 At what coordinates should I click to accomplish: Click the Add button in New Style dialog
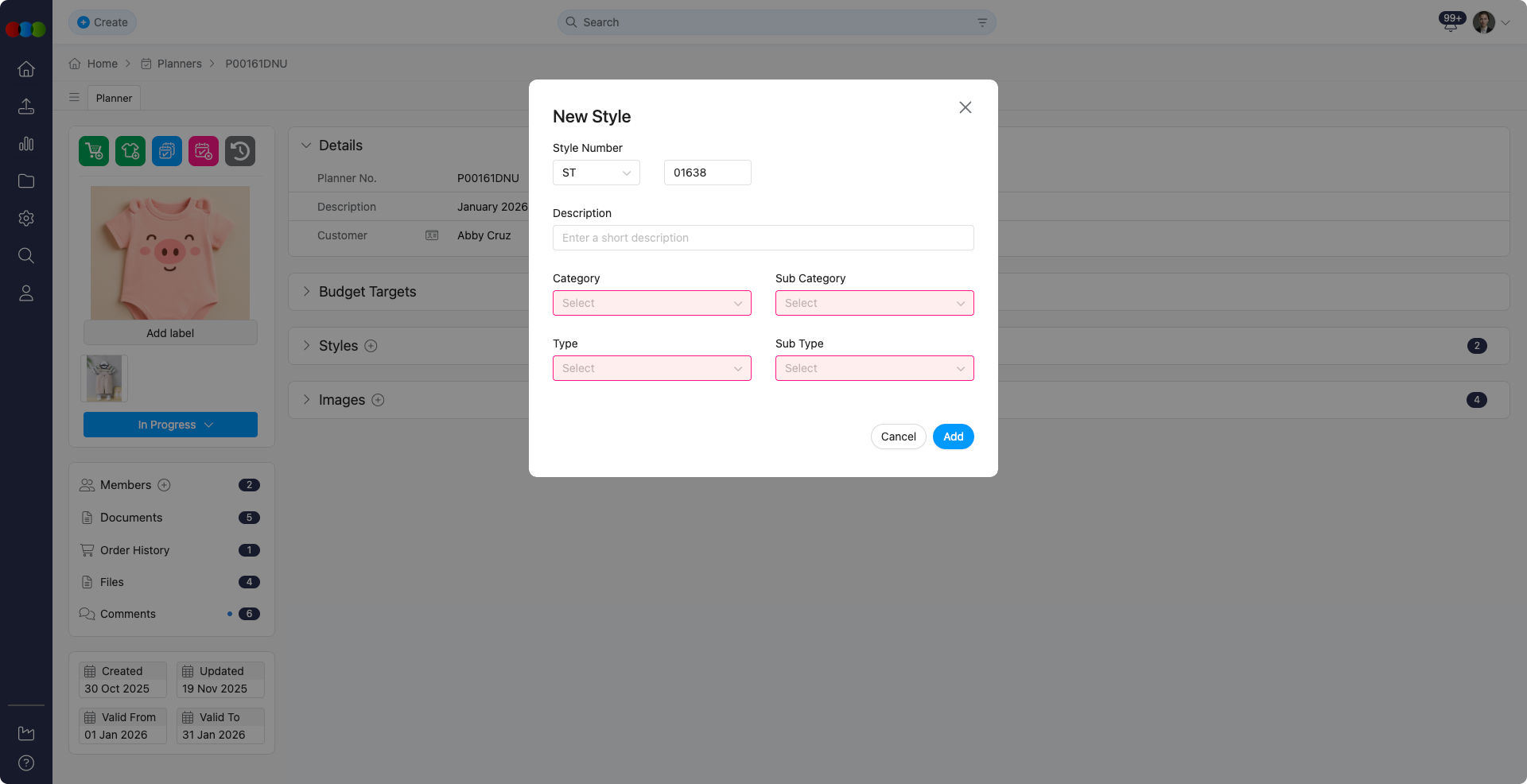pos(952,437)
